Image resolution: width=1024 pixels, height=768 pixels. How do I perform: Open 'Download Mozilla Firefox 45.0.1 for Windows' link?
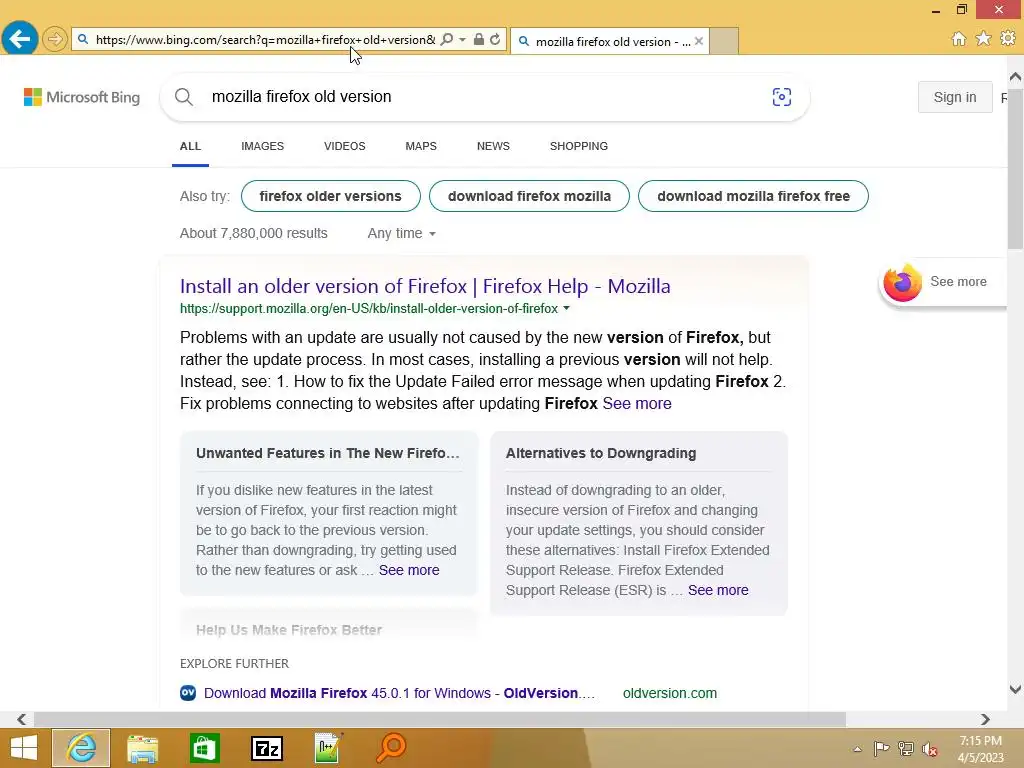399,693
